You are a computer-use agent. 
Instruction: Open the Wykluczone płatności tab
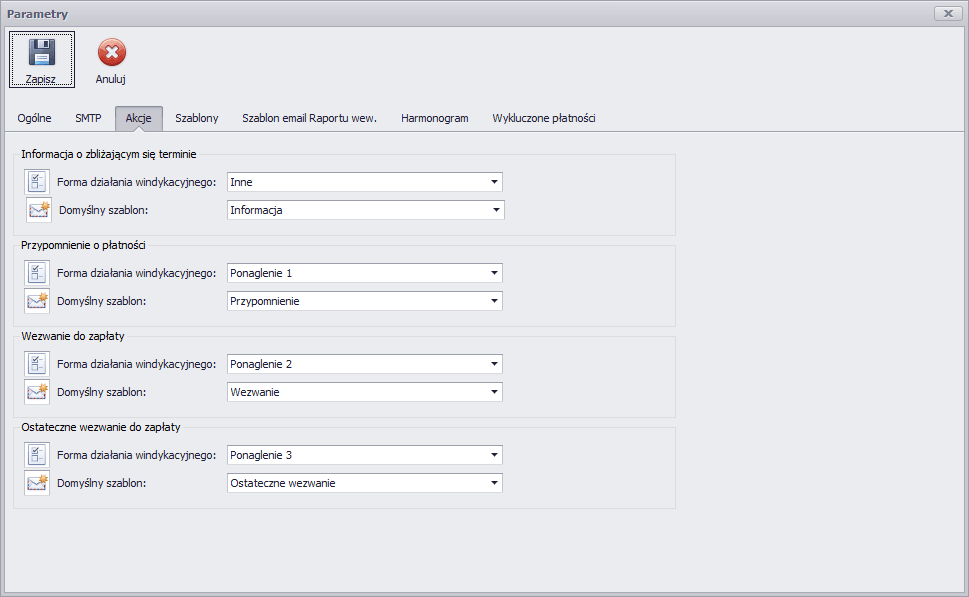pos(544,118)
